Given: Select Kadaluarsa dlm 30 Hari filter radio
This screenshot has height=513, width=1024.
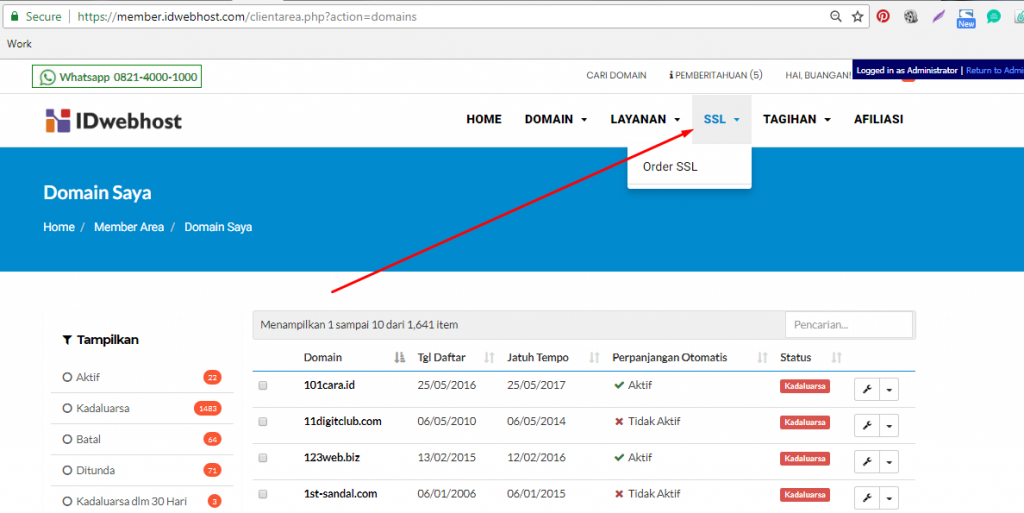Looking at the screenshot, I should click(x=67, y=502).
